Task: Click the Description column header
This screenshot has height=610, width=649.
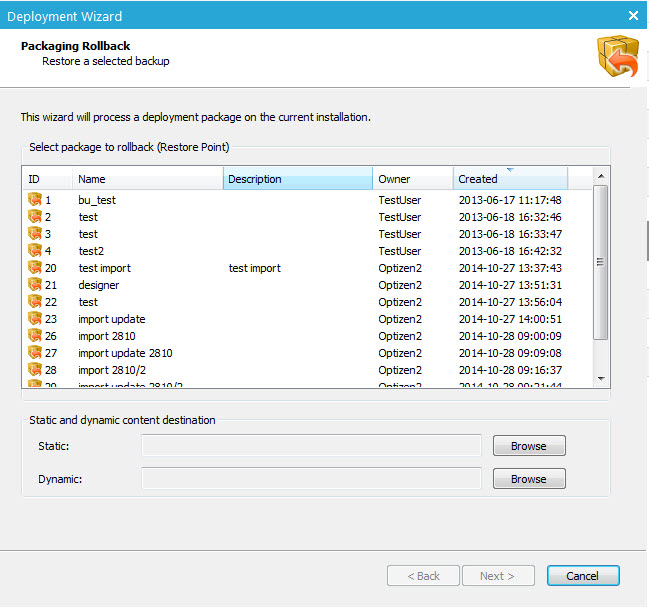Action: point(297,179)
